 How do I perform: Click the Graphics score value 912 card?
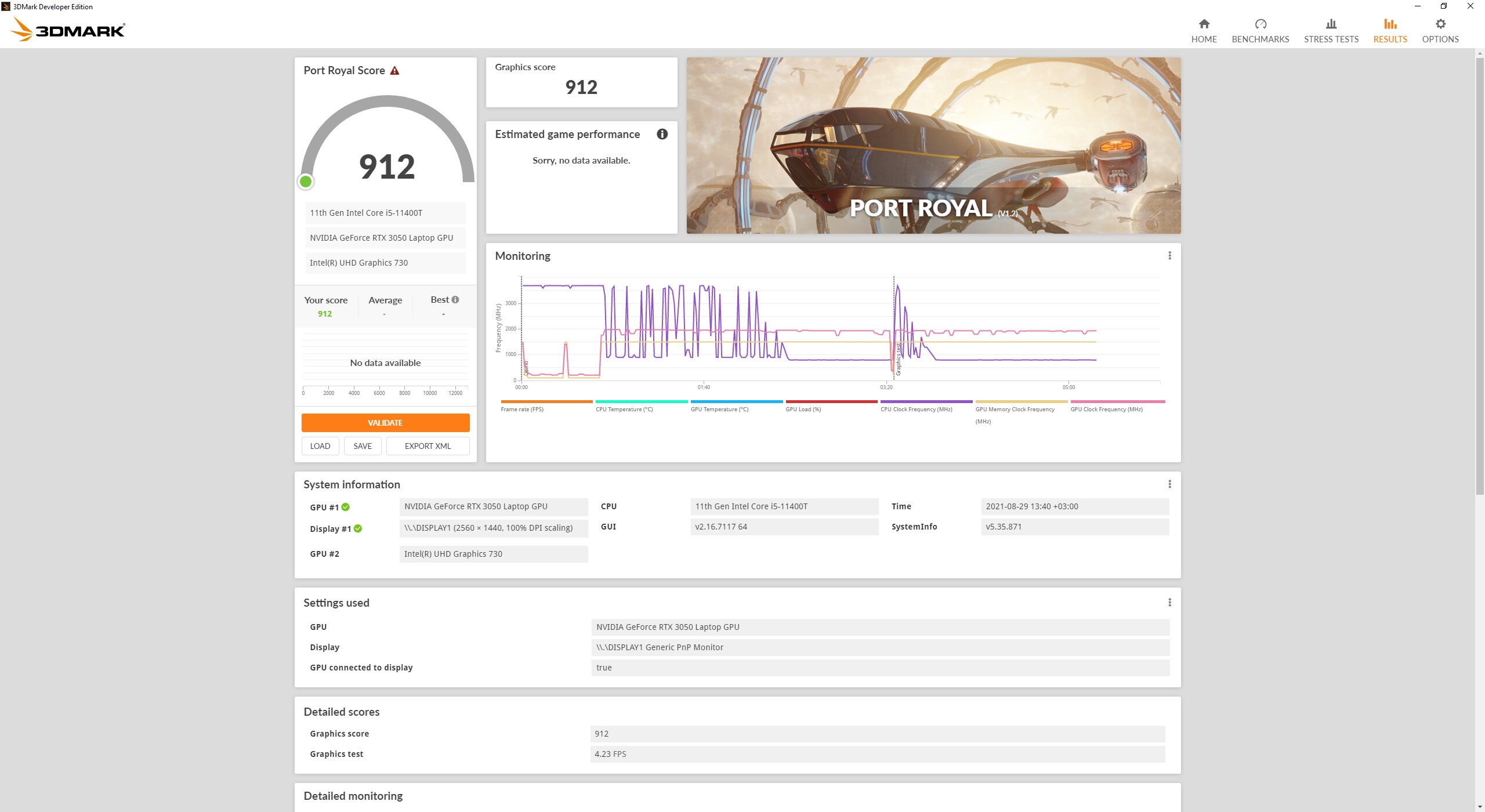tap(581, 82)
